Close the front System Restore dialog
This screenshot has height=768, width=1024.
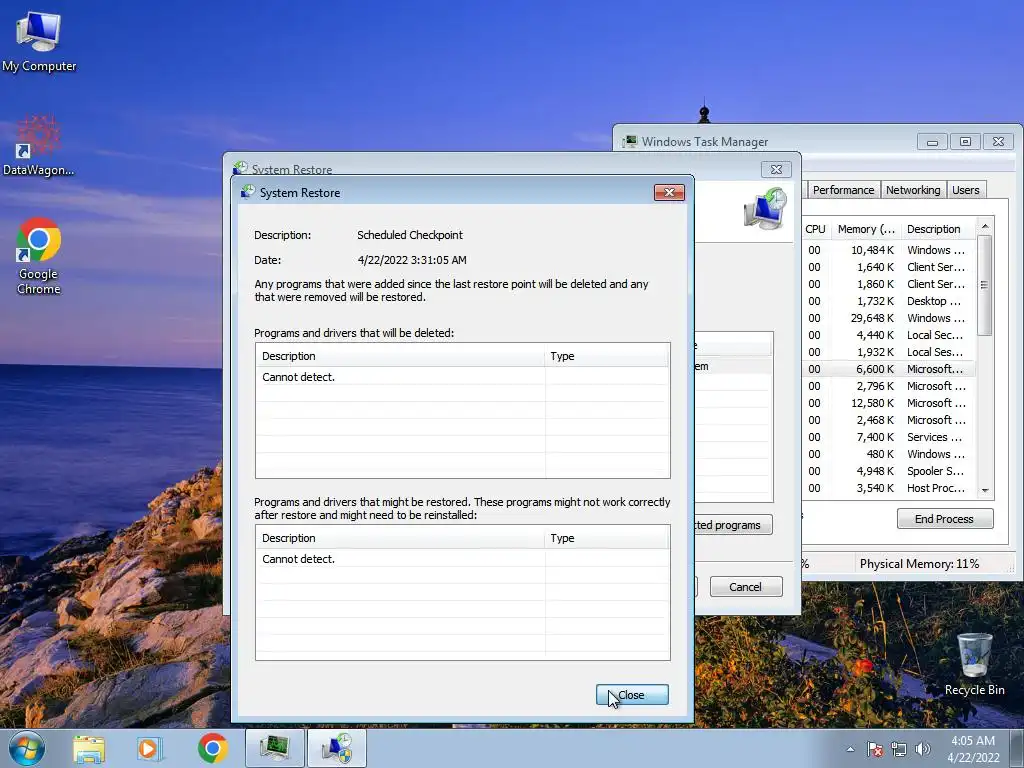coord(669,192)
